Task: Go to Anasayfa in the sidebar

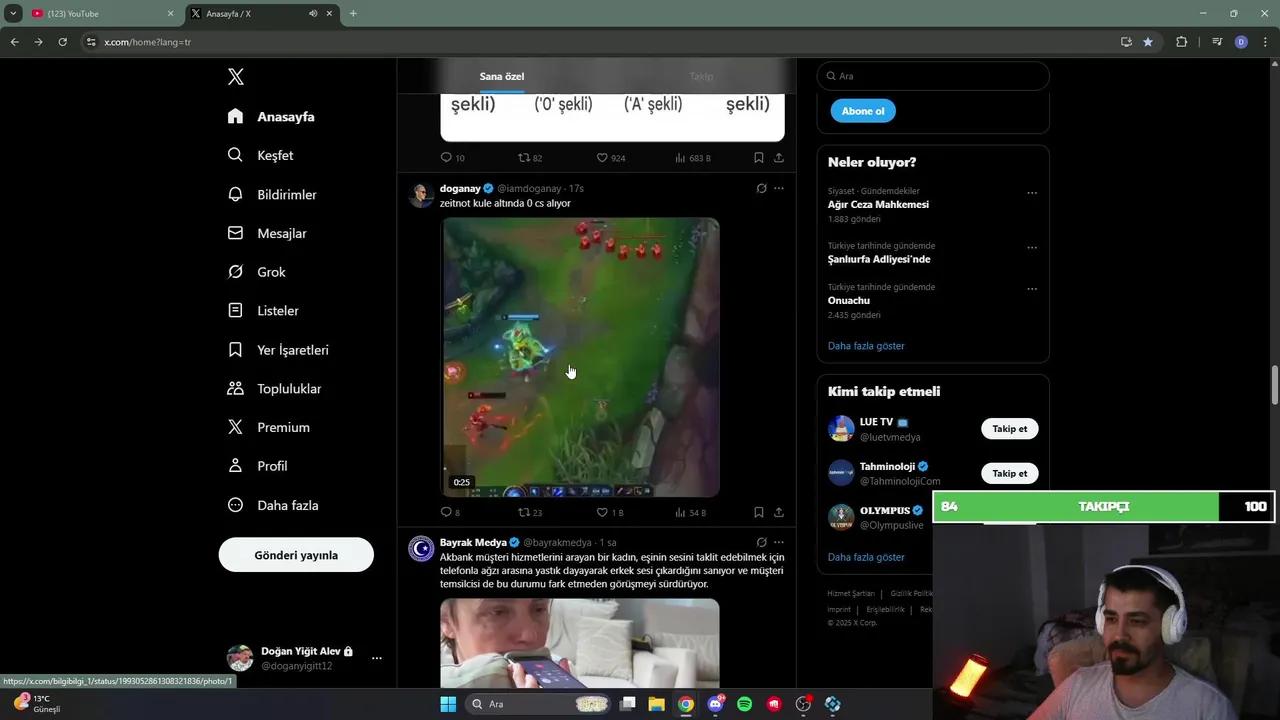Action: click(x=271, y=116)
